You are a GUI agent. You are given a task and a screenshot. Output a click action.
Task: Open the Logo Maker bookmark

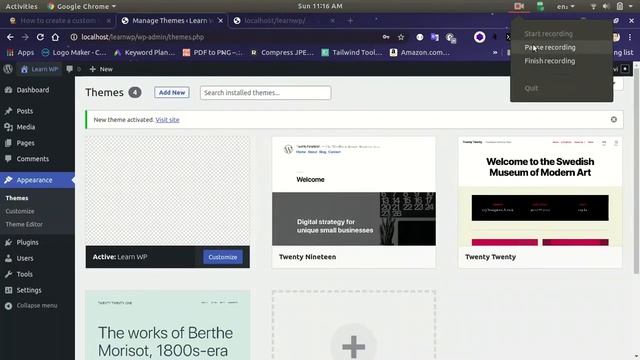tap(74, 52)
